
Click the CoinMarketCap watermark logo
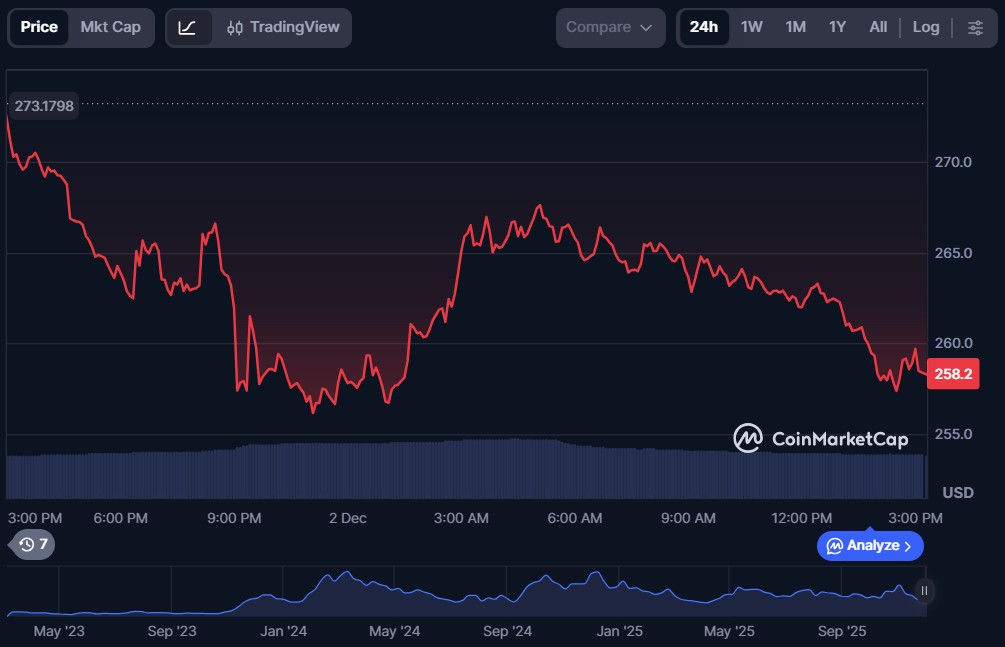point(820,438)
